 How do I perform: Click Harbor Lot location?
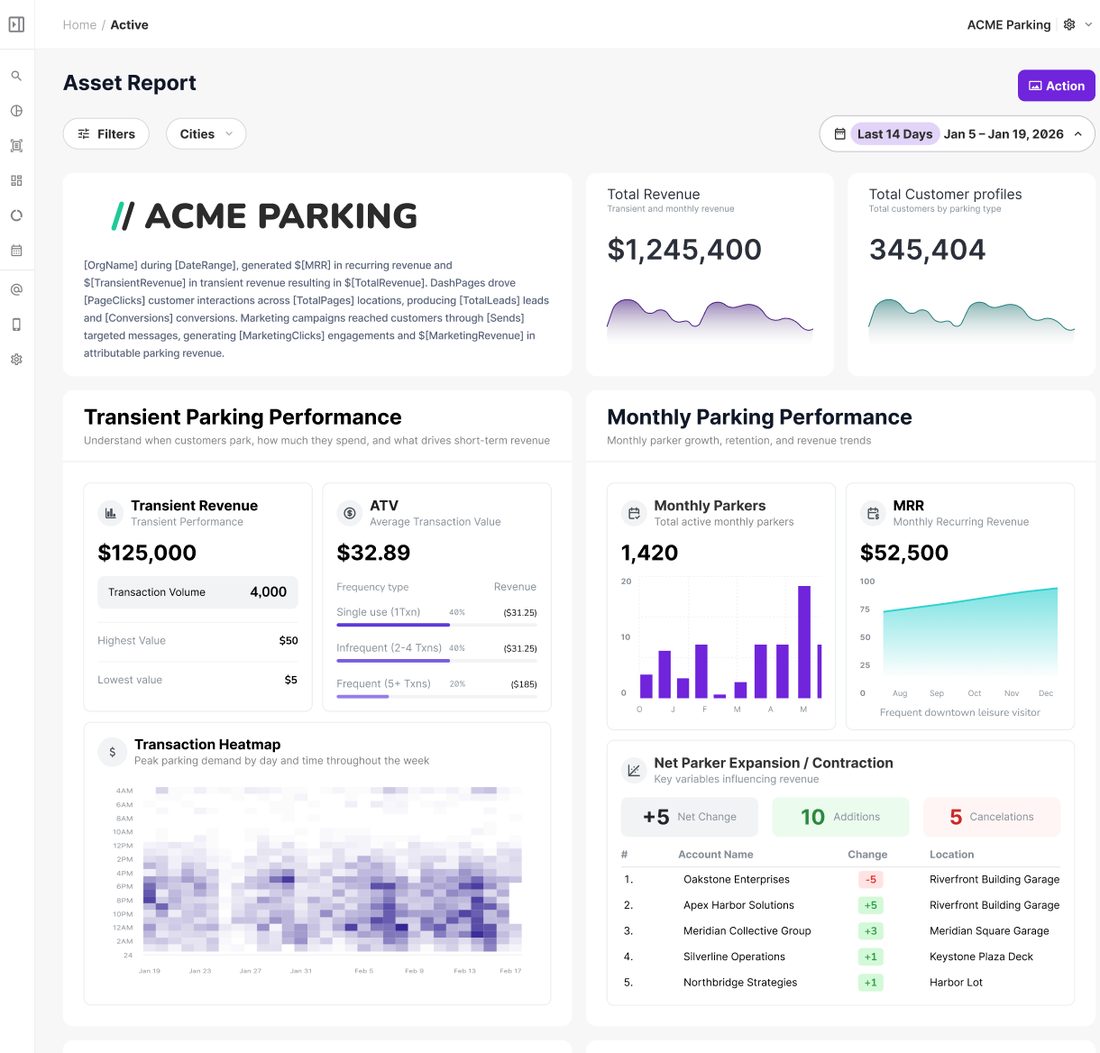pos(955,983)
